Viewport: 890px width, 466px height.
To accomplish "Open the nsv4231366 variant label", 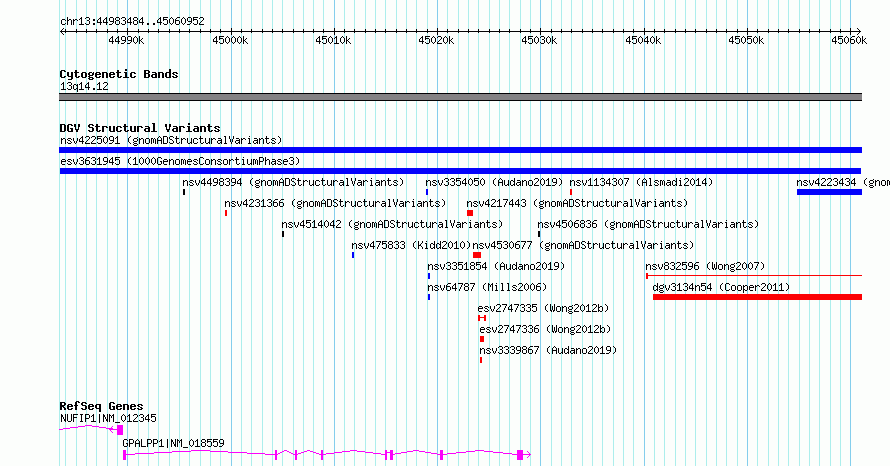I will click(335, 203).
